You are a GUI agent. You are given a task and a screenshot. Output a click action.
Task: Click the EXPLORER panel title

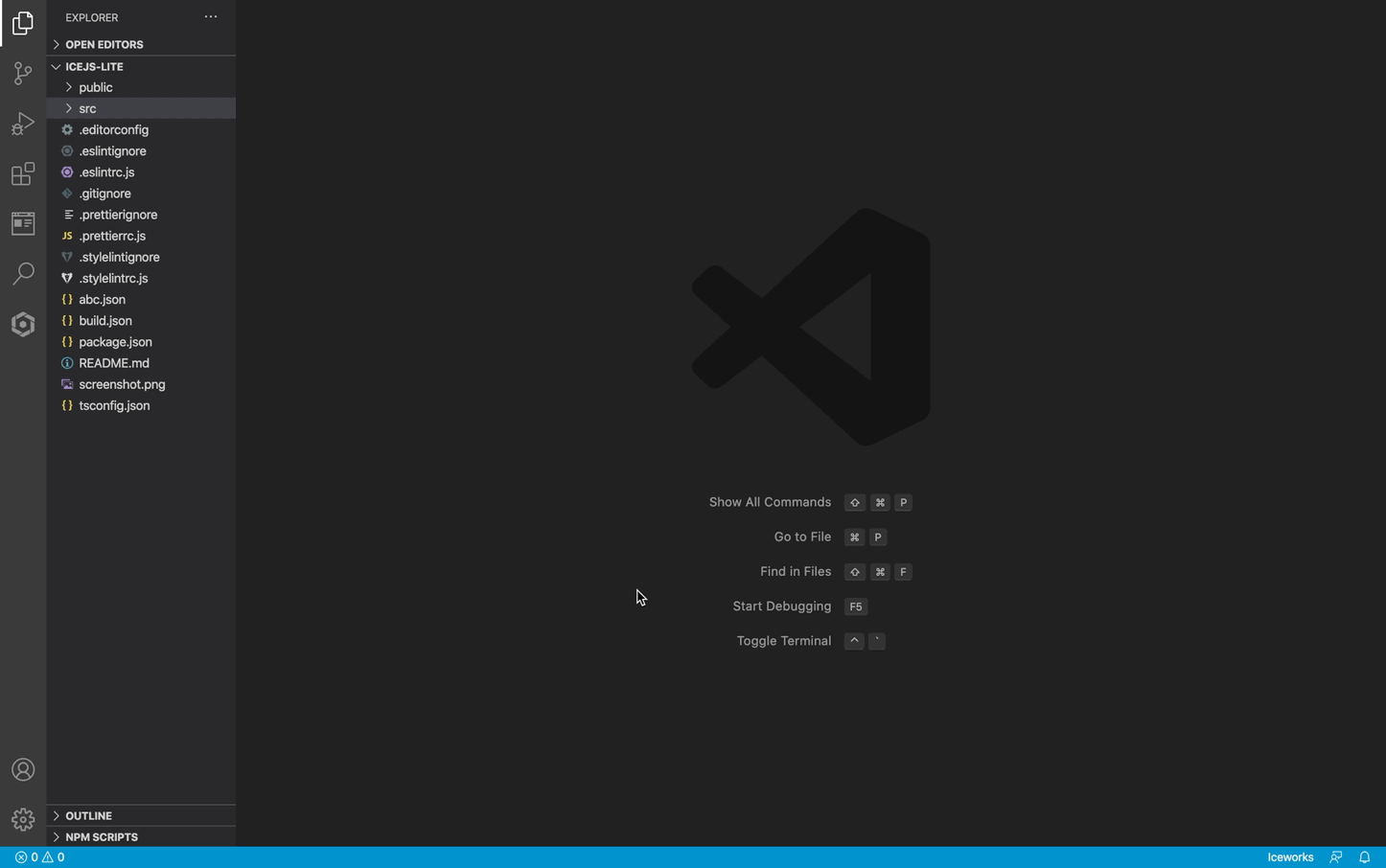tap(92, 17)
